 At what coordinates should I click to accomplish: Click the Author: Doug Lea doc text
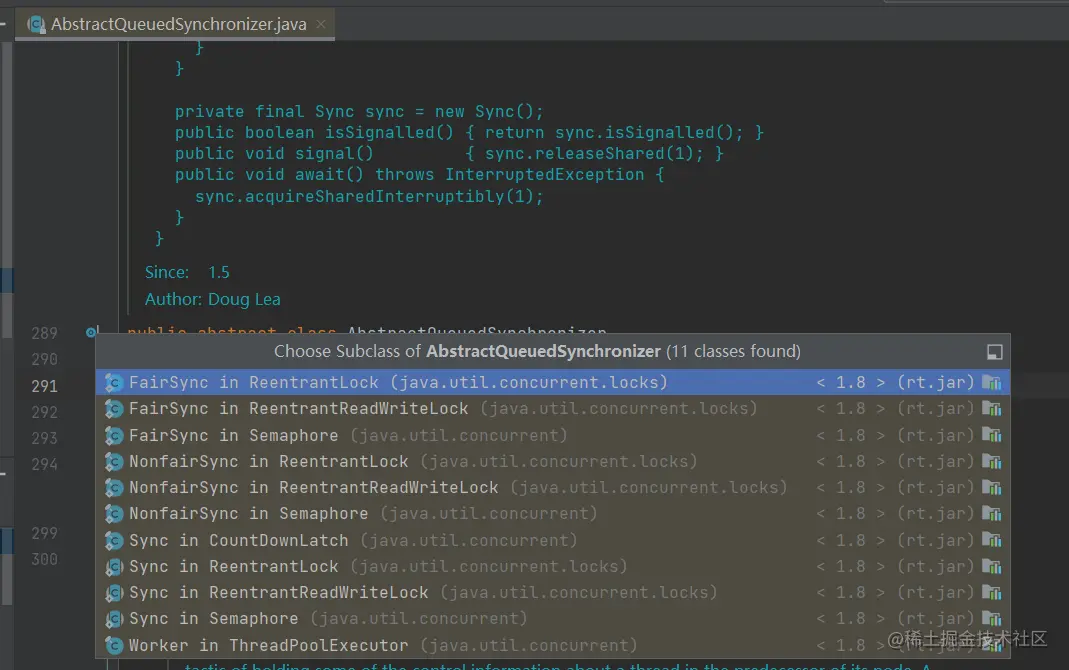(x=213, y=299)
